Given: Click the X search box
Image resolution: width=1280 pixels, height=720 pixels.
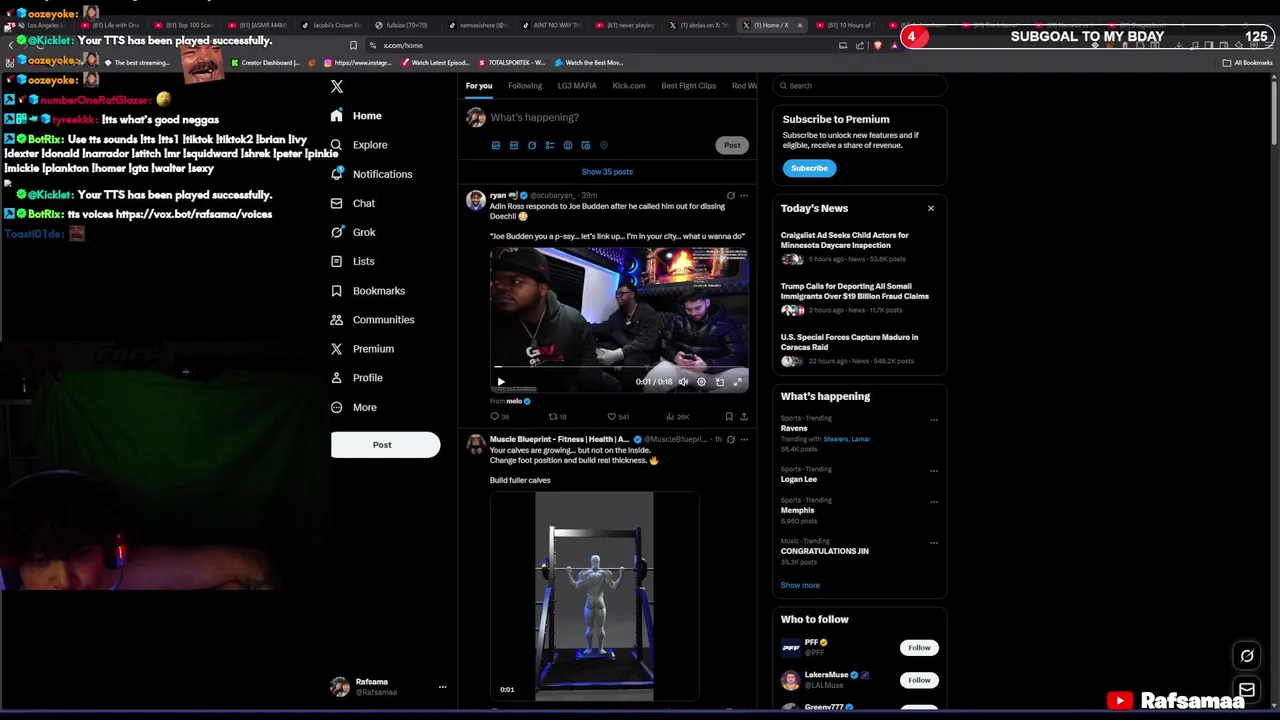Looking at the screenshot, I should coord(860,86).
